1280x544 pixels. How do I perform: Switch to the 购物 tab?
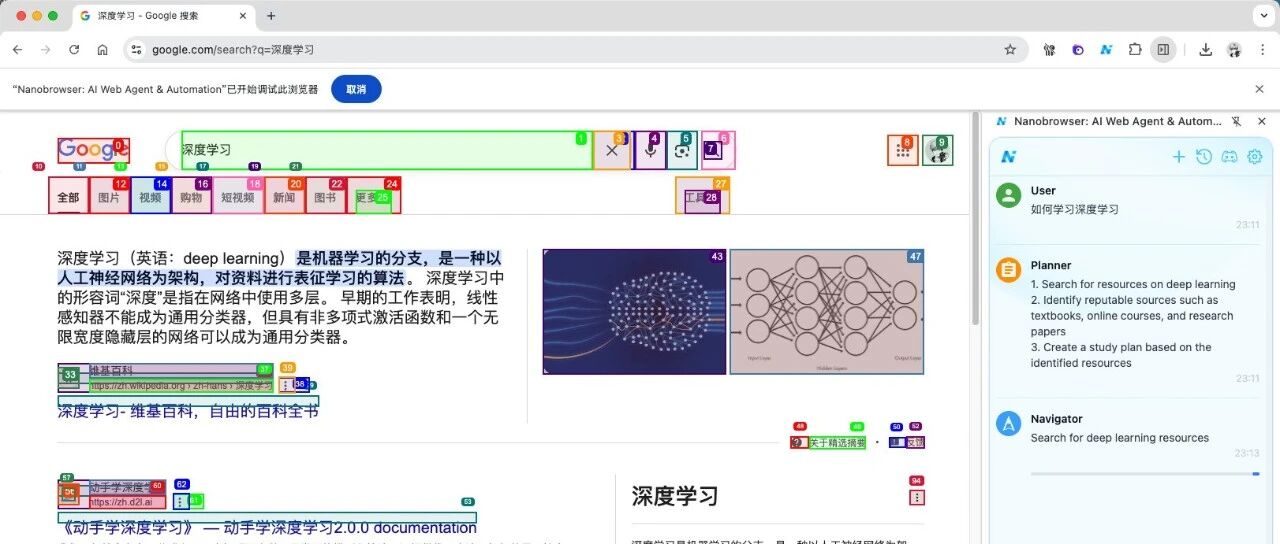click(191, 197)
